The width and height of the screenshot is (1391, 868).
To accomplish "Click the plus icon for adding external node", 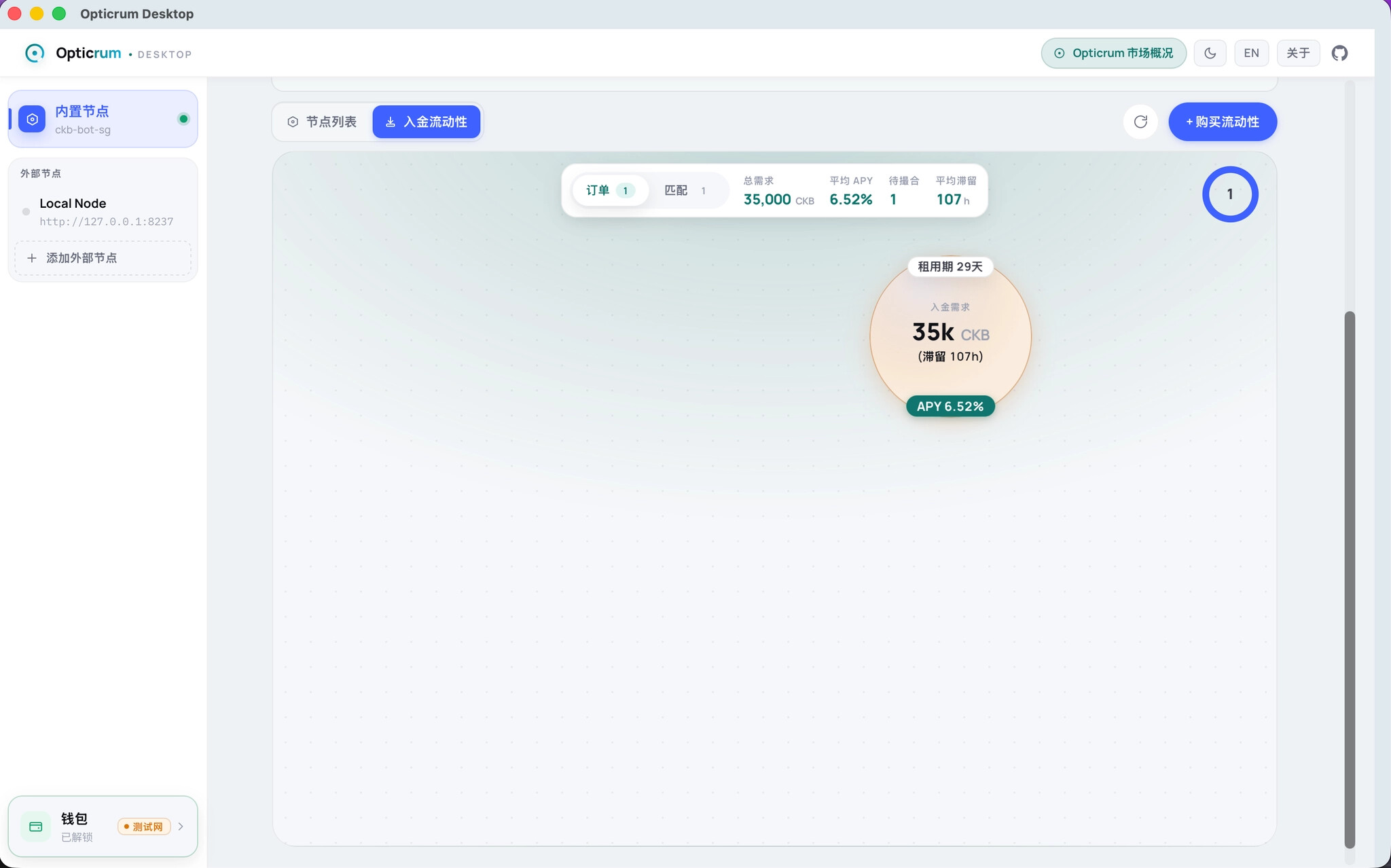I will click(x=31, y=258).
